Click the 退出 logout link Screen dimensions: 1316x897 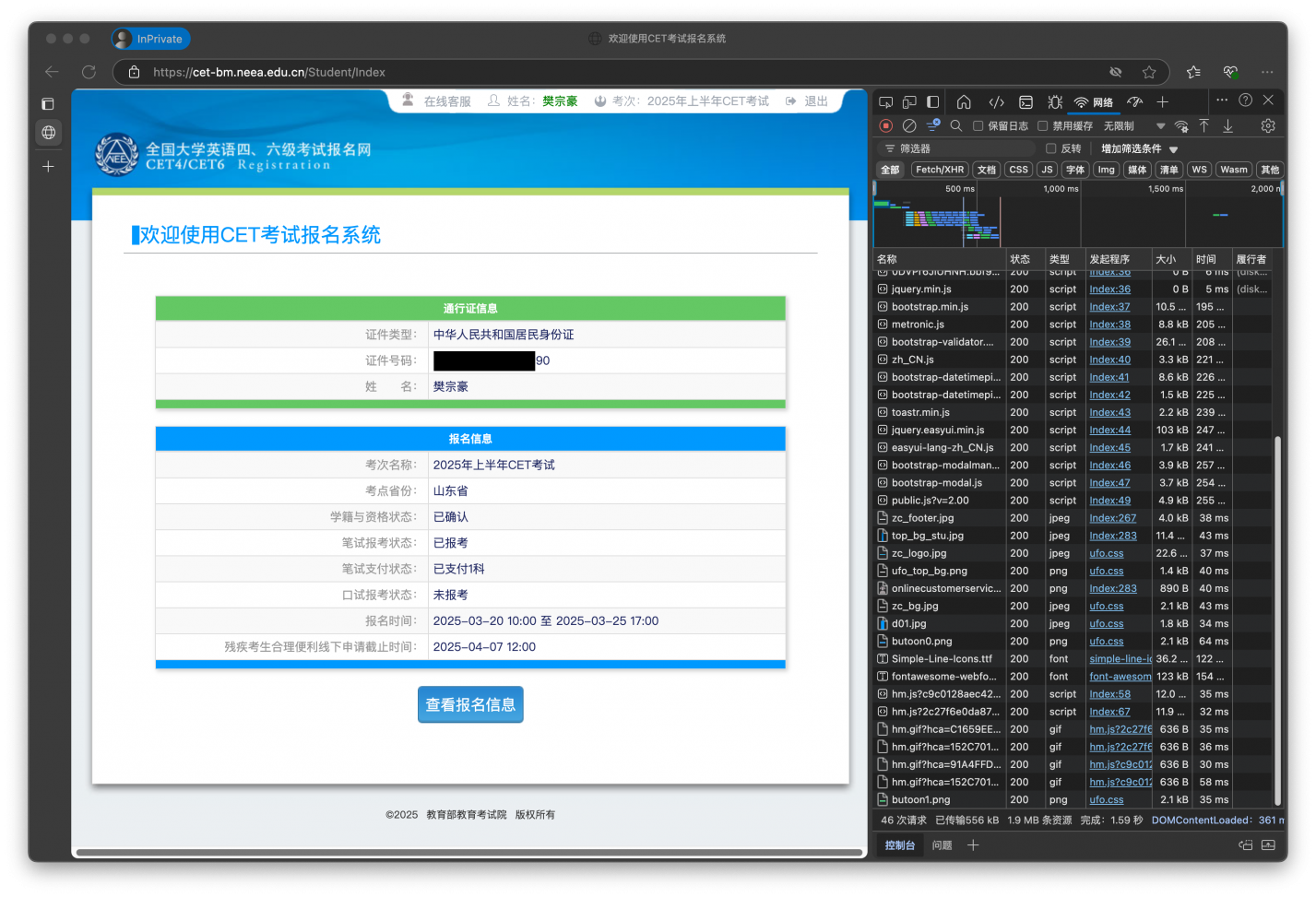coord(815,101)
